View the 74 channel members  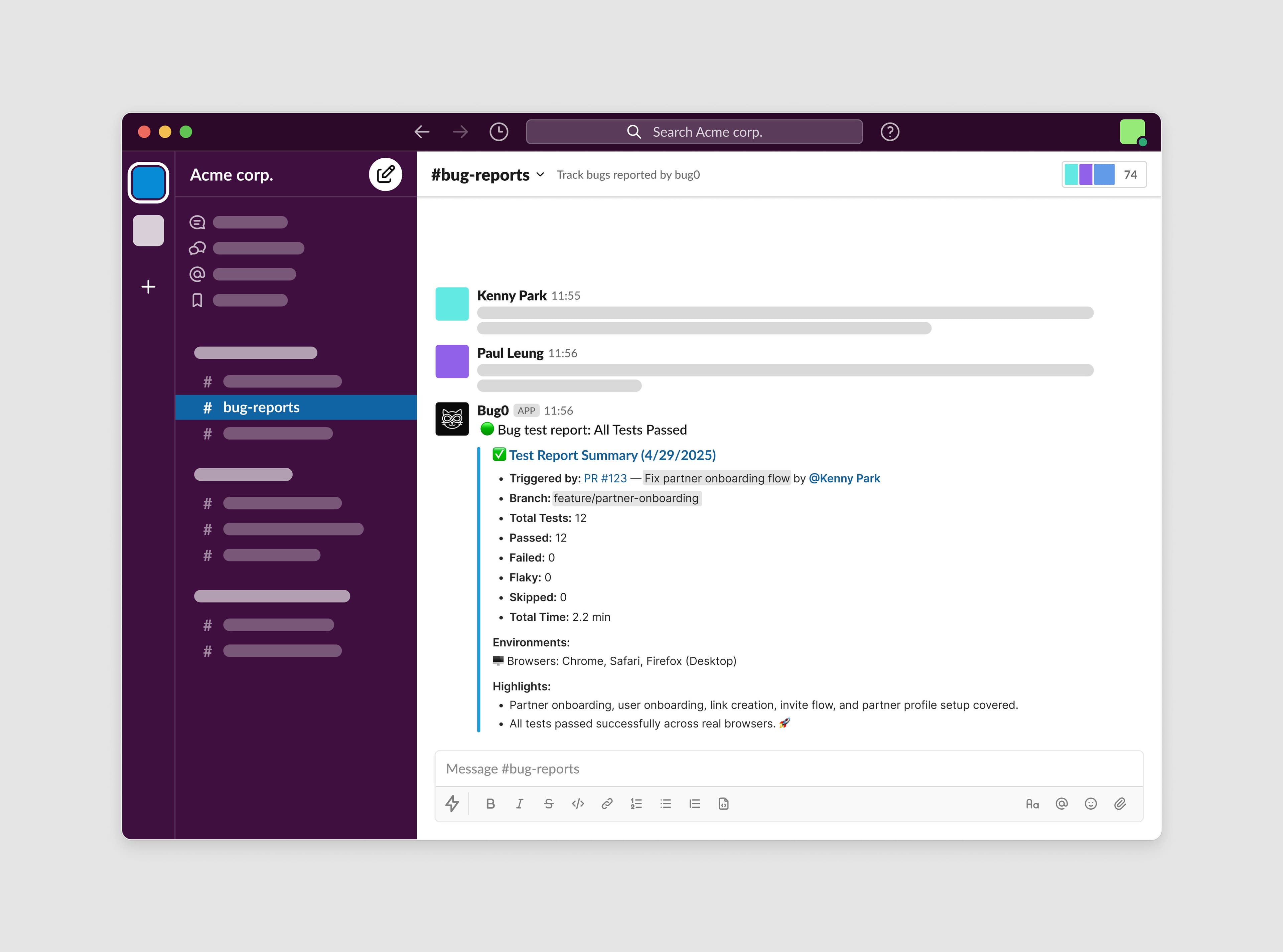click(1104, 175)
